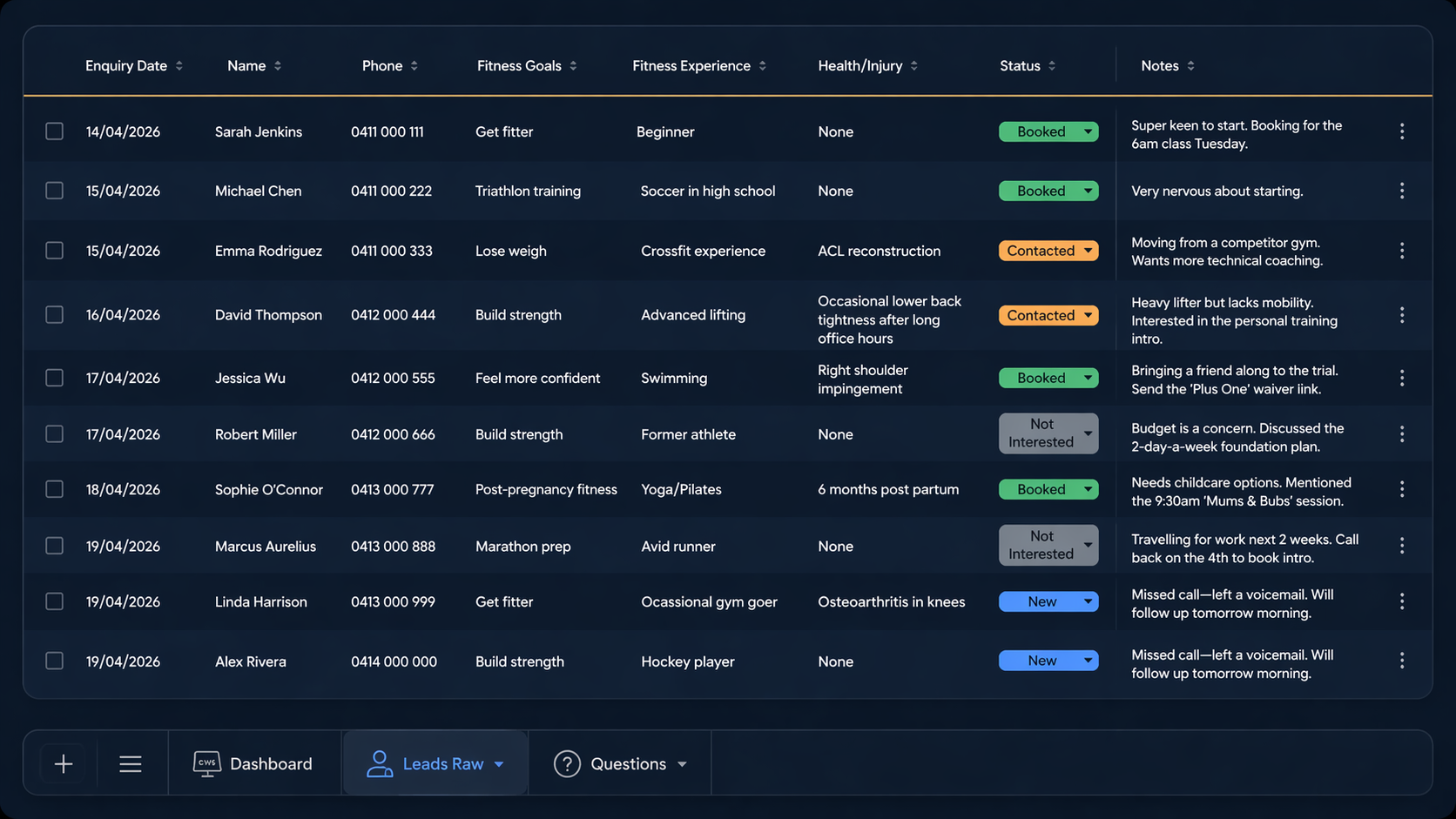1456x819 pixels.
Task: Open row menu for Robert Miller
Action: tap(1401, 433)
